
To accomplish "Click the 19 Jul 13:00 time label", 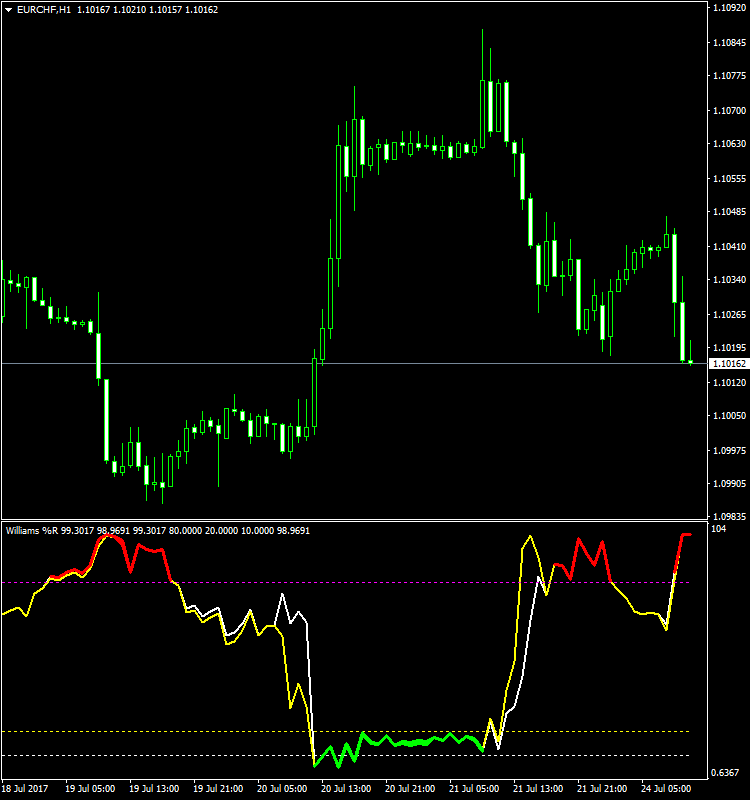I will tap(154, 789).
